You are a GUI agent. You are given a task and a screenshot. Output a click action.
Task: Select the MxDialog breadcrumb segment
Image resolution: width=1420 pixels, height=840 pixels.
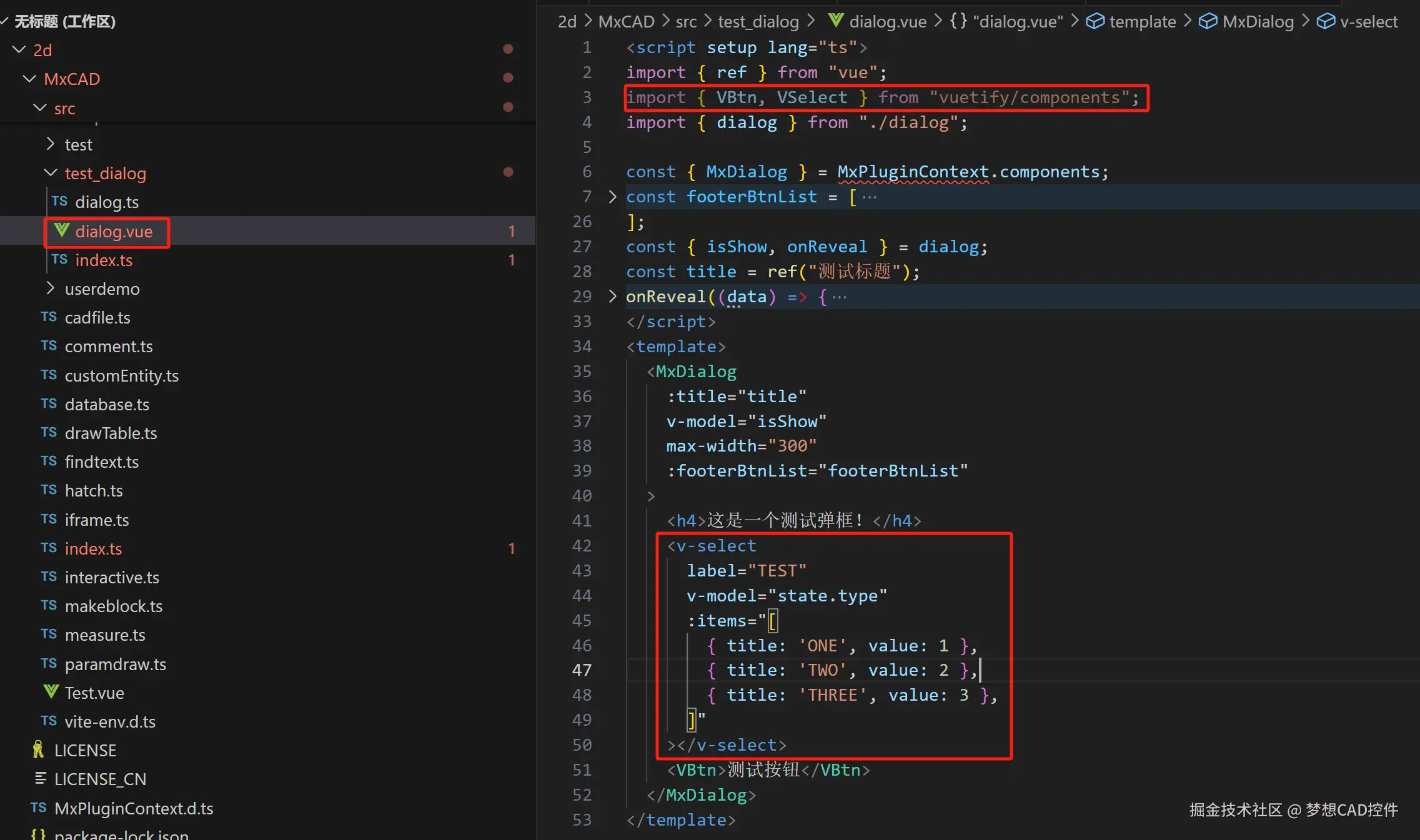(x=1258, y=22)
